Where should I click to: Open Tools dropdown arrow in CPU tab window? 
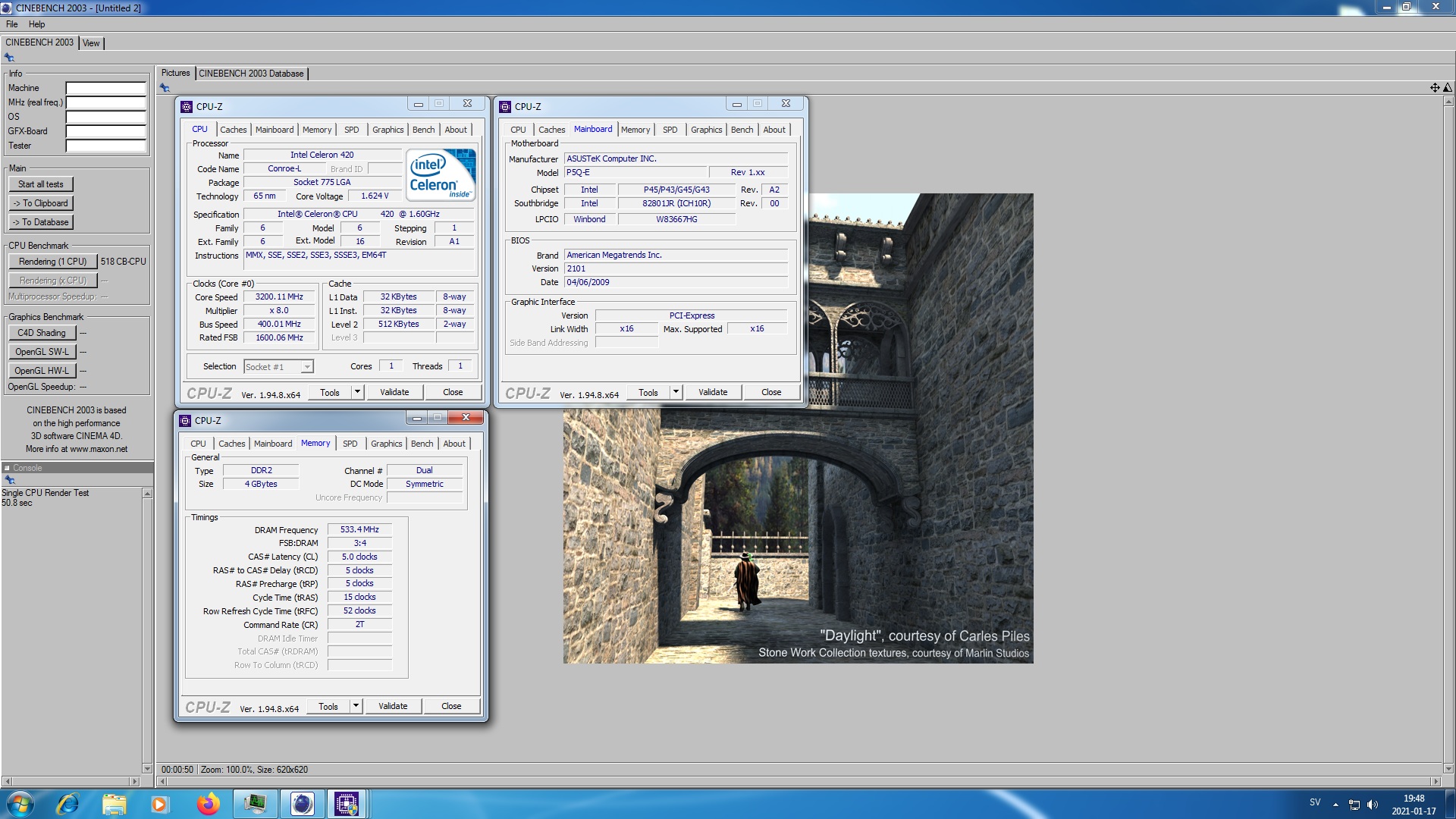(358, 392)
